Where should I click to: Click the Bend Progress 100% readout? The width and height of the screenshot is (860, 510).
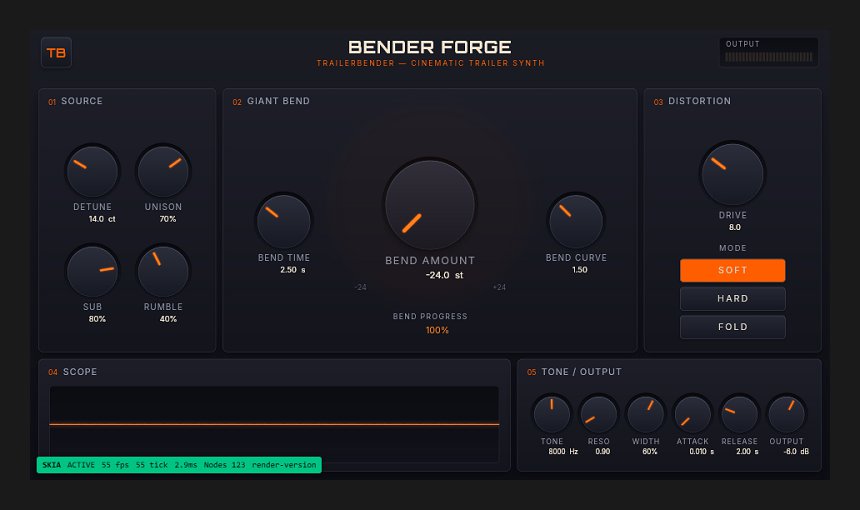[x=437, y=330]
